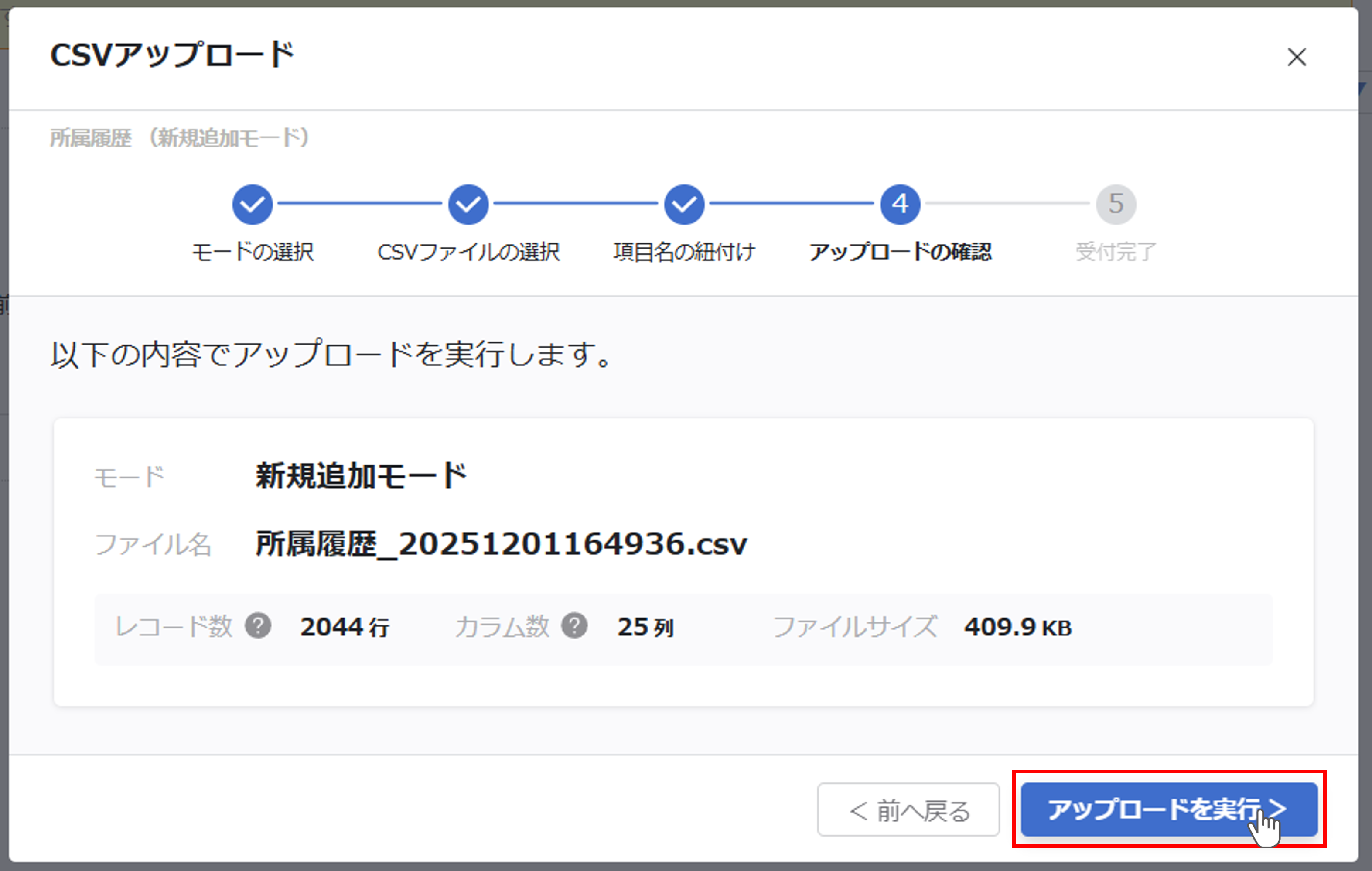
Task: Click the checkmark icon for CSVファイルの選択 step
Action: click(x=468, y=204)
